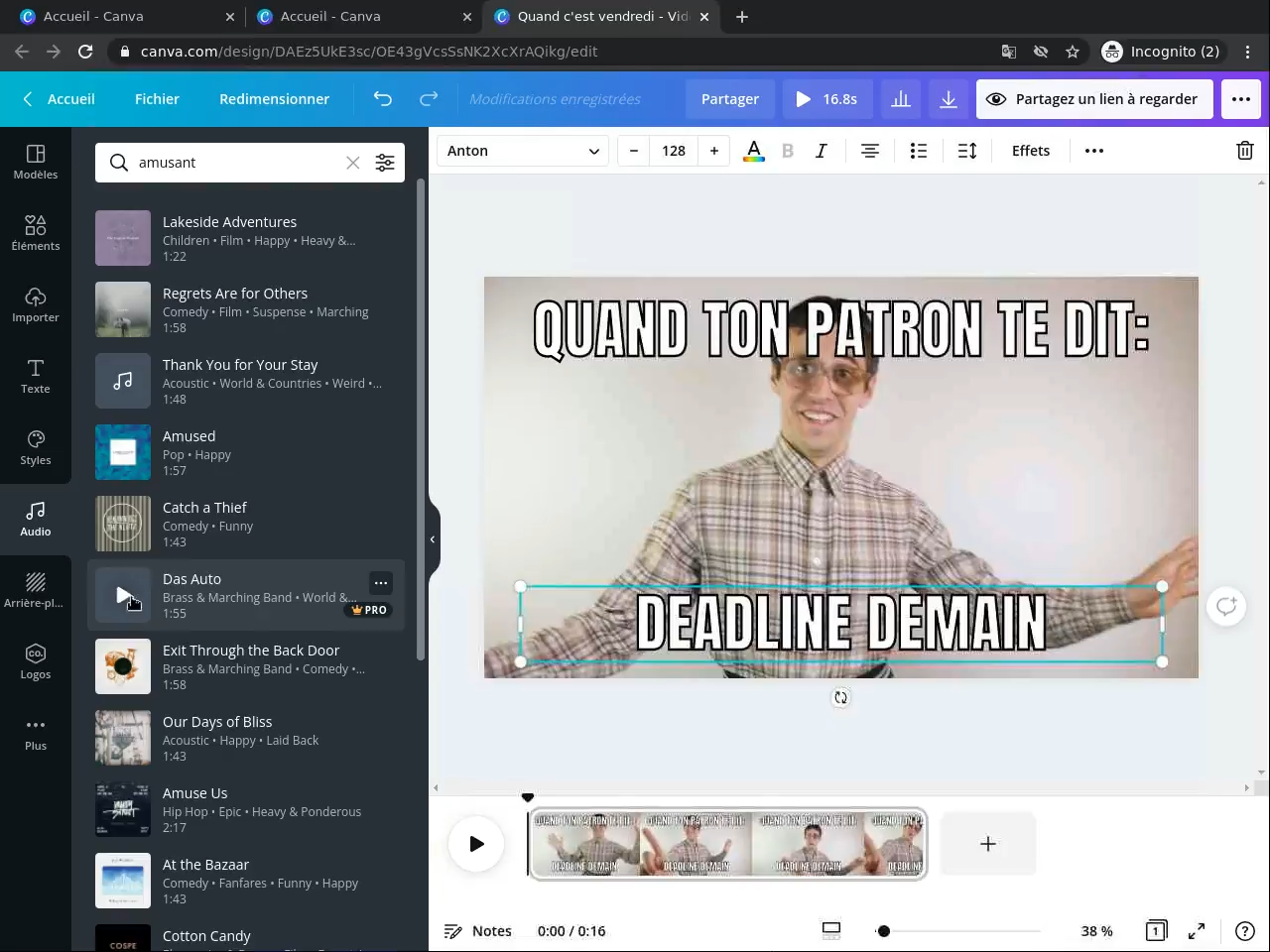
Task: Open the Éléments side panel
Action: coord(36,233)
